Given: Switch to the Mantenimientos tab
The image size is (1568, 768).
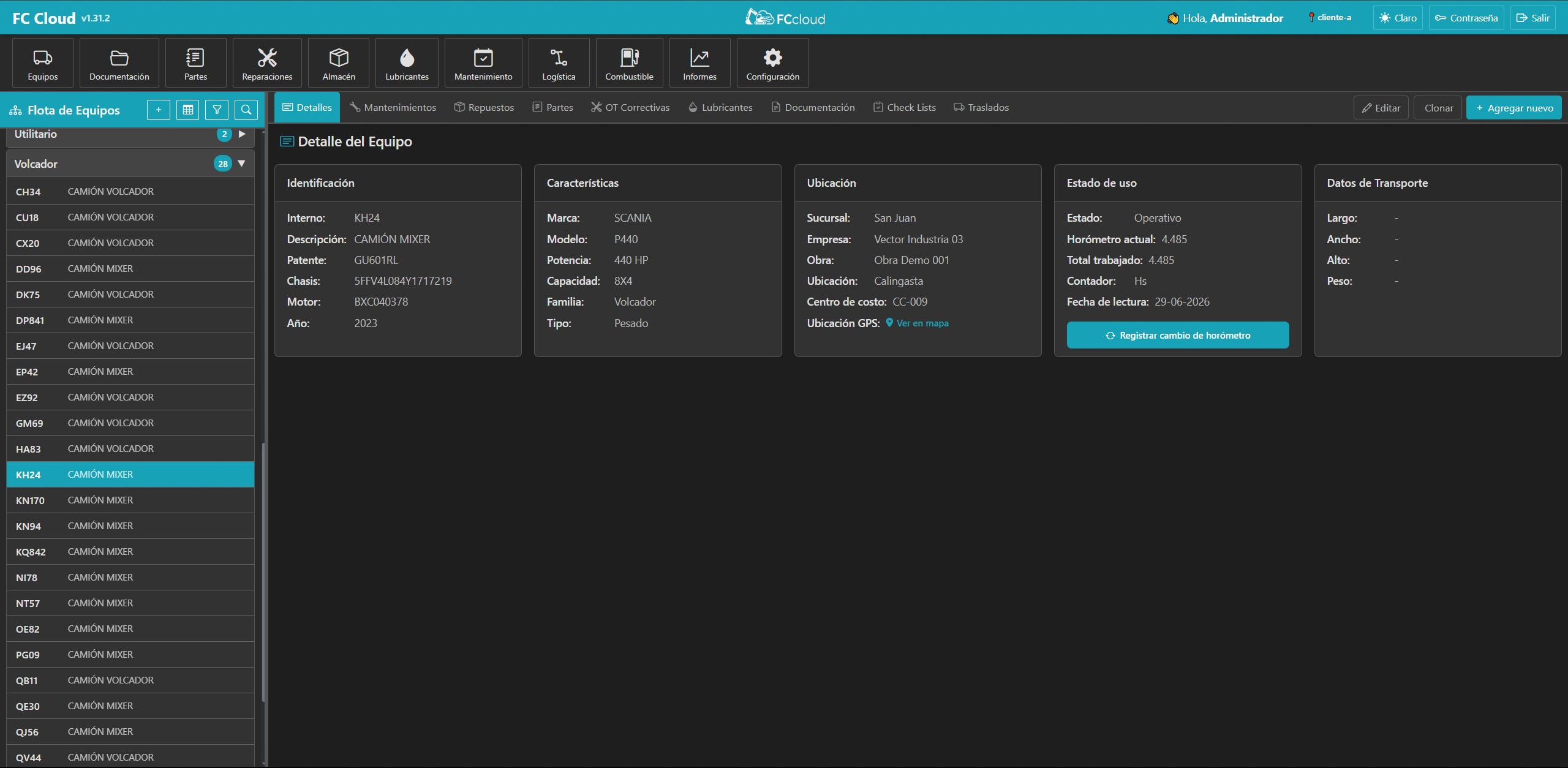Looking at the screenshot, I should click(393, 107).
